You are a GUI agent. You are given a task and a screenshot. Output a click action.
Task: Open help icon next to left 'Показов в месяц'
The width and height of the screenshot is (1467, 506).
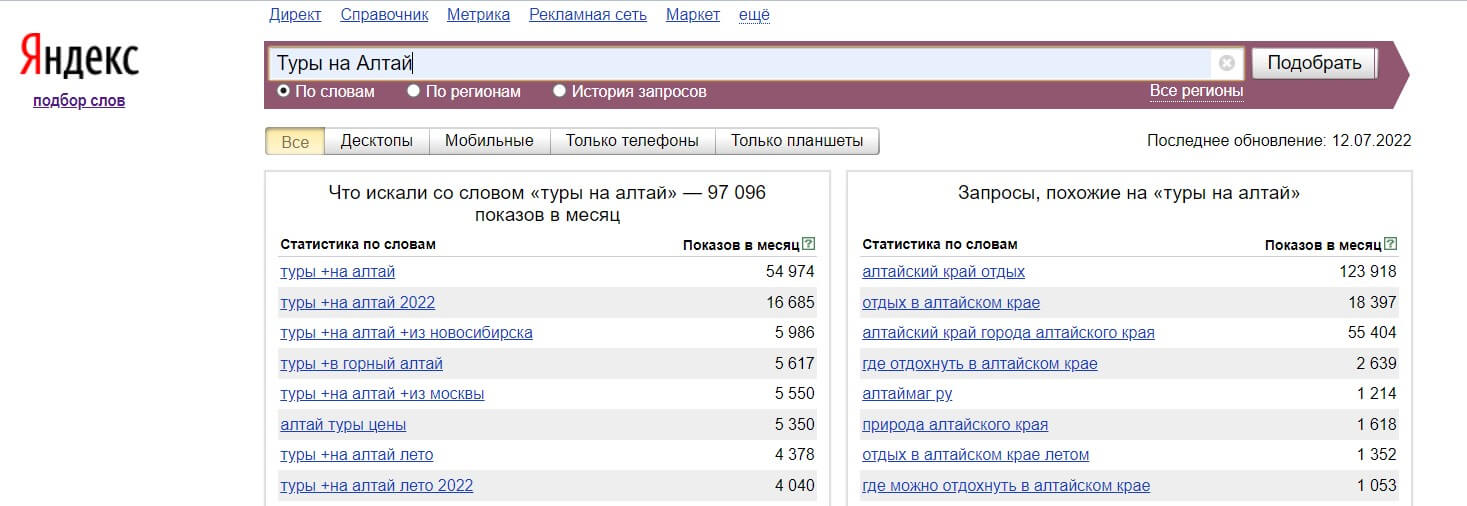(x=808, y=244)
